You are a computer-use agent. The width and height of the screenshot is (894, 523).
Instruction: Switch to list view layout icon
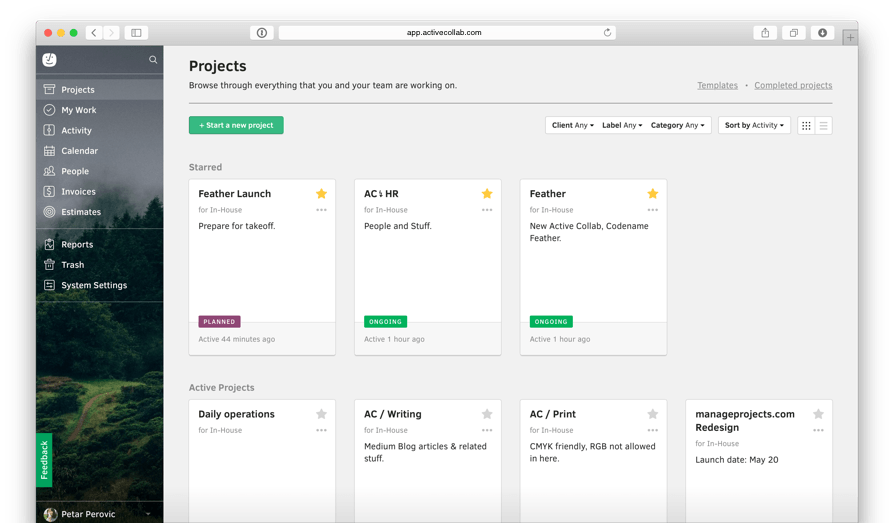coord(823,126)
